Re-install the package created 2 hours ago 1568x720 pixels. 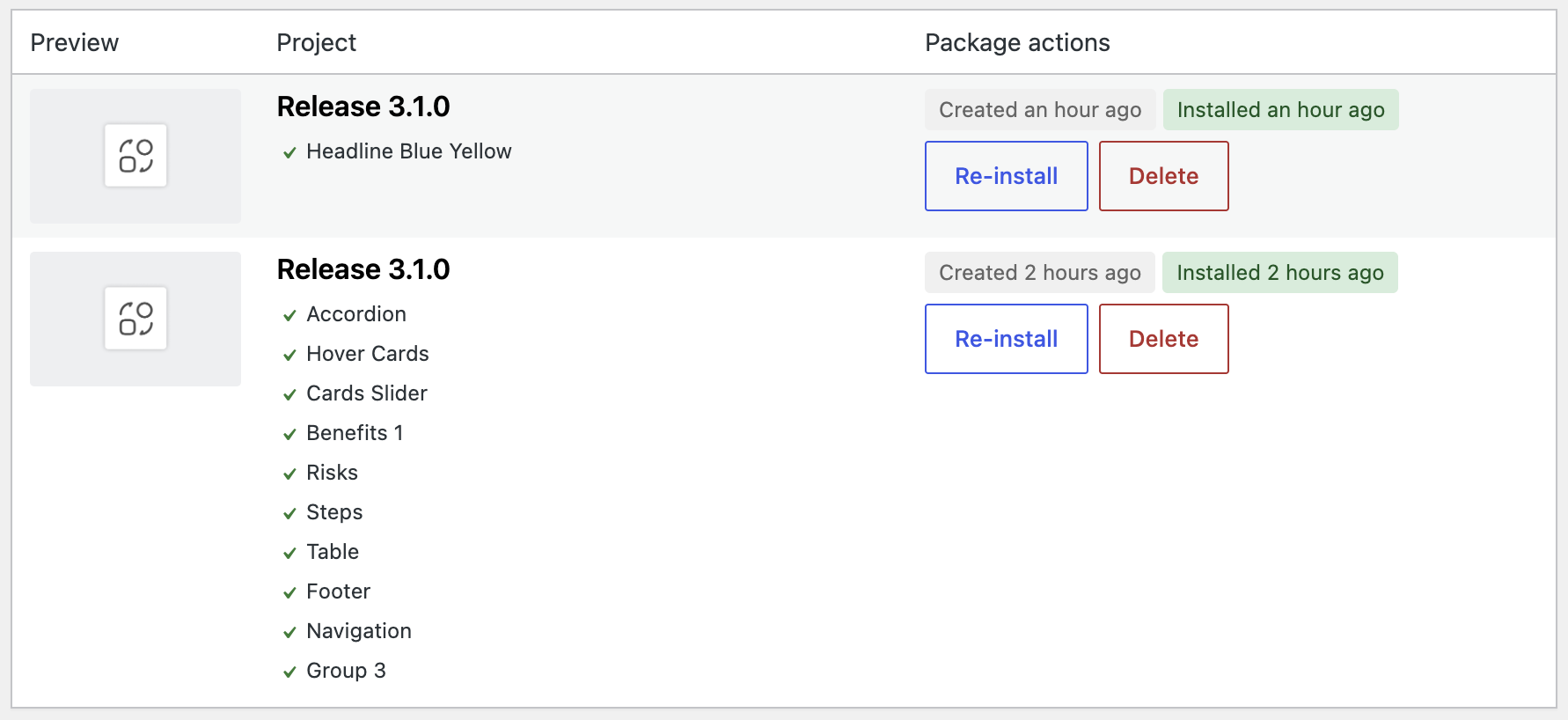tap(1007, 339)
